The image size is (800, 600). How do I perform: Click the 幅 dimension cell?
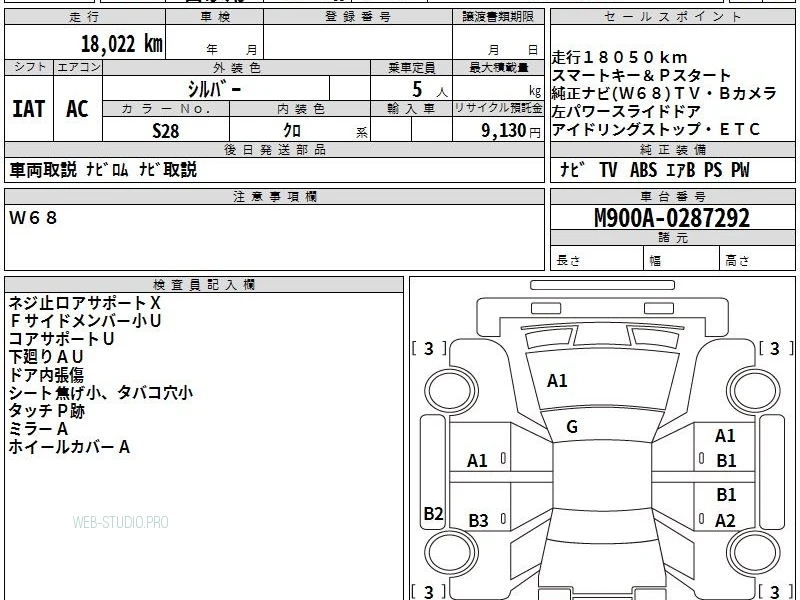click(682, 260)
